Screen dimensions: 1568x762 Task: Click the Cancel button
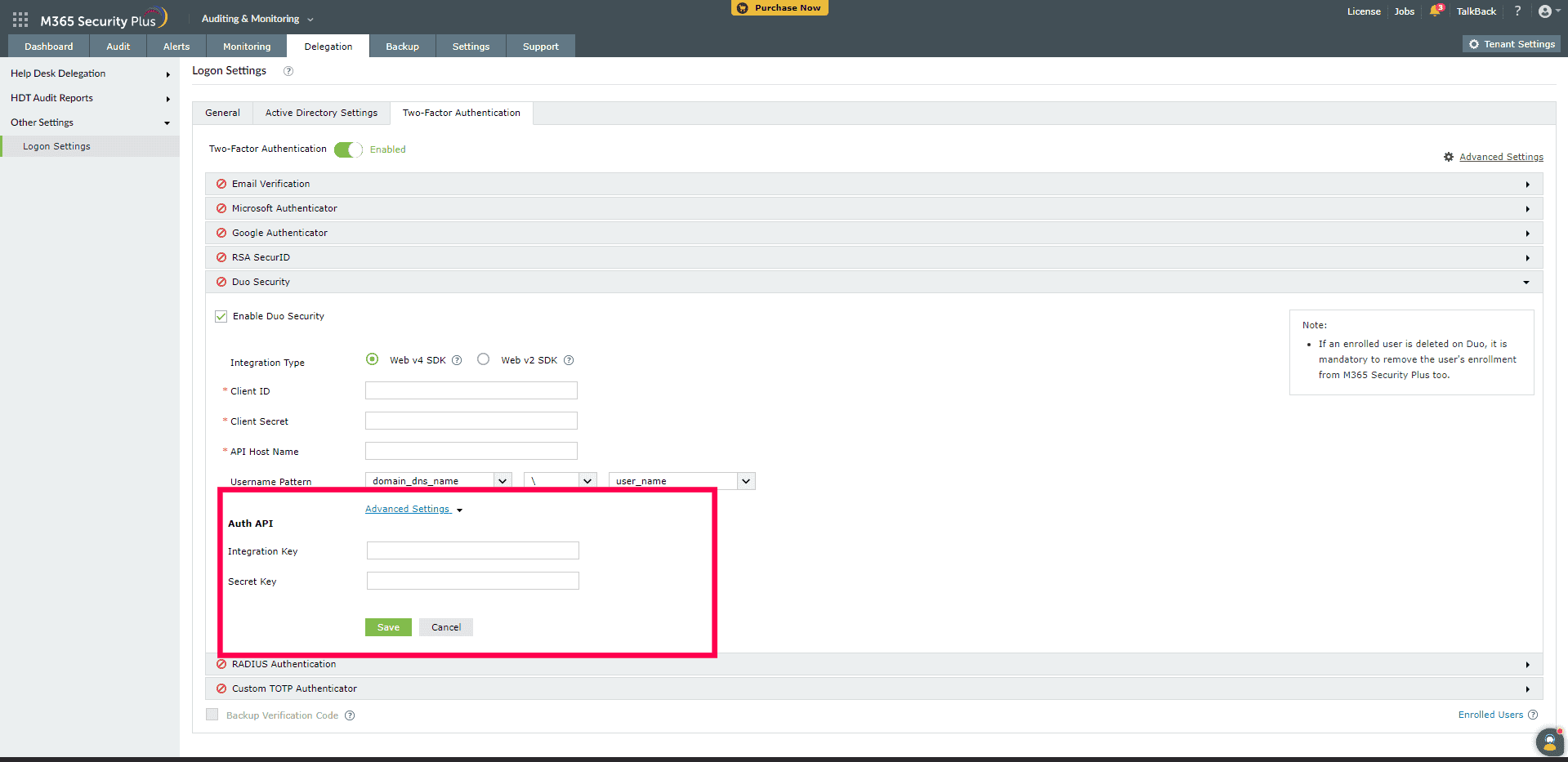446,627
